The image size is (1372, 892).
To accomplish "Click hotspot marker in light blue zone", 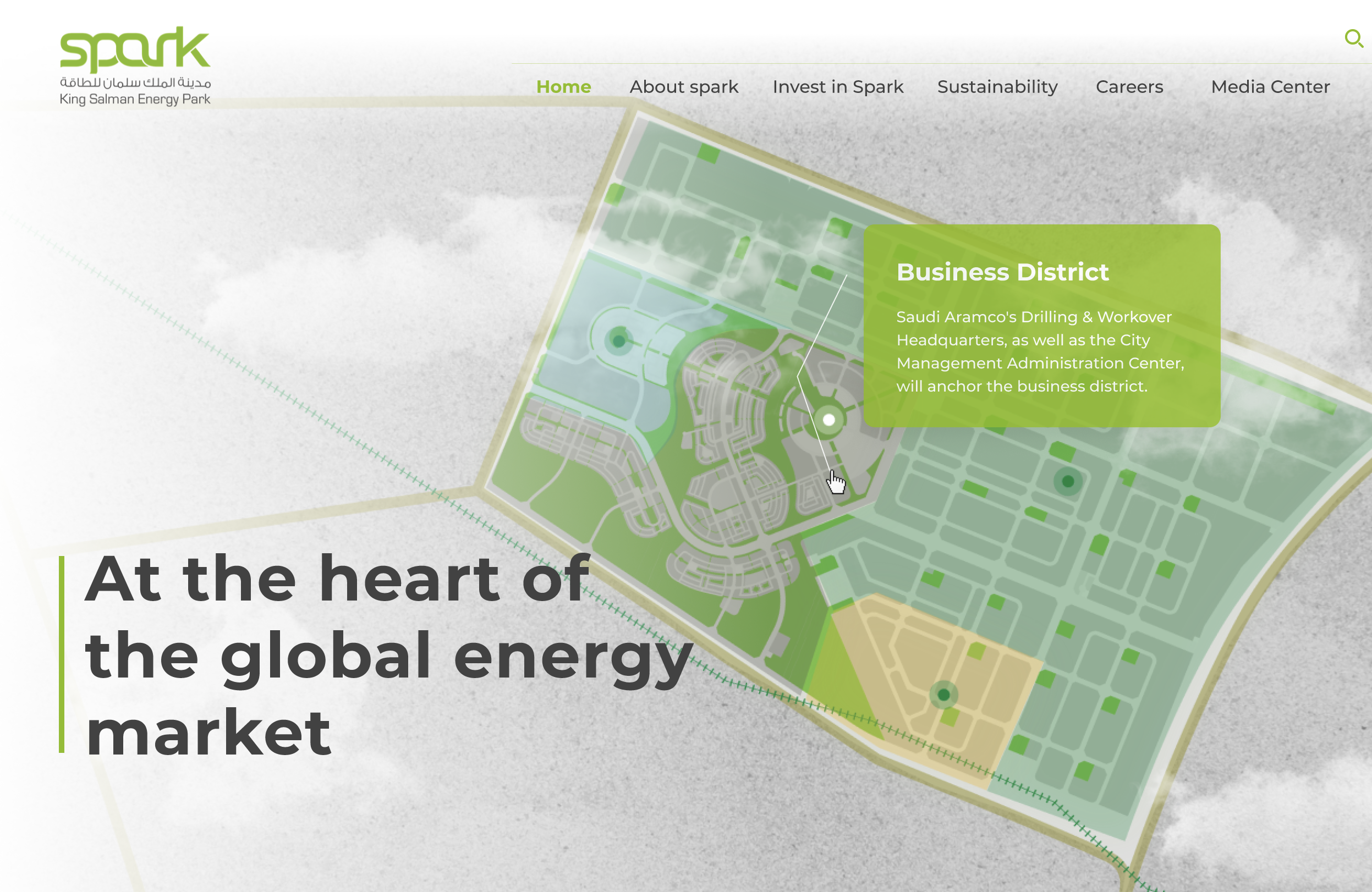I will 618,340.
